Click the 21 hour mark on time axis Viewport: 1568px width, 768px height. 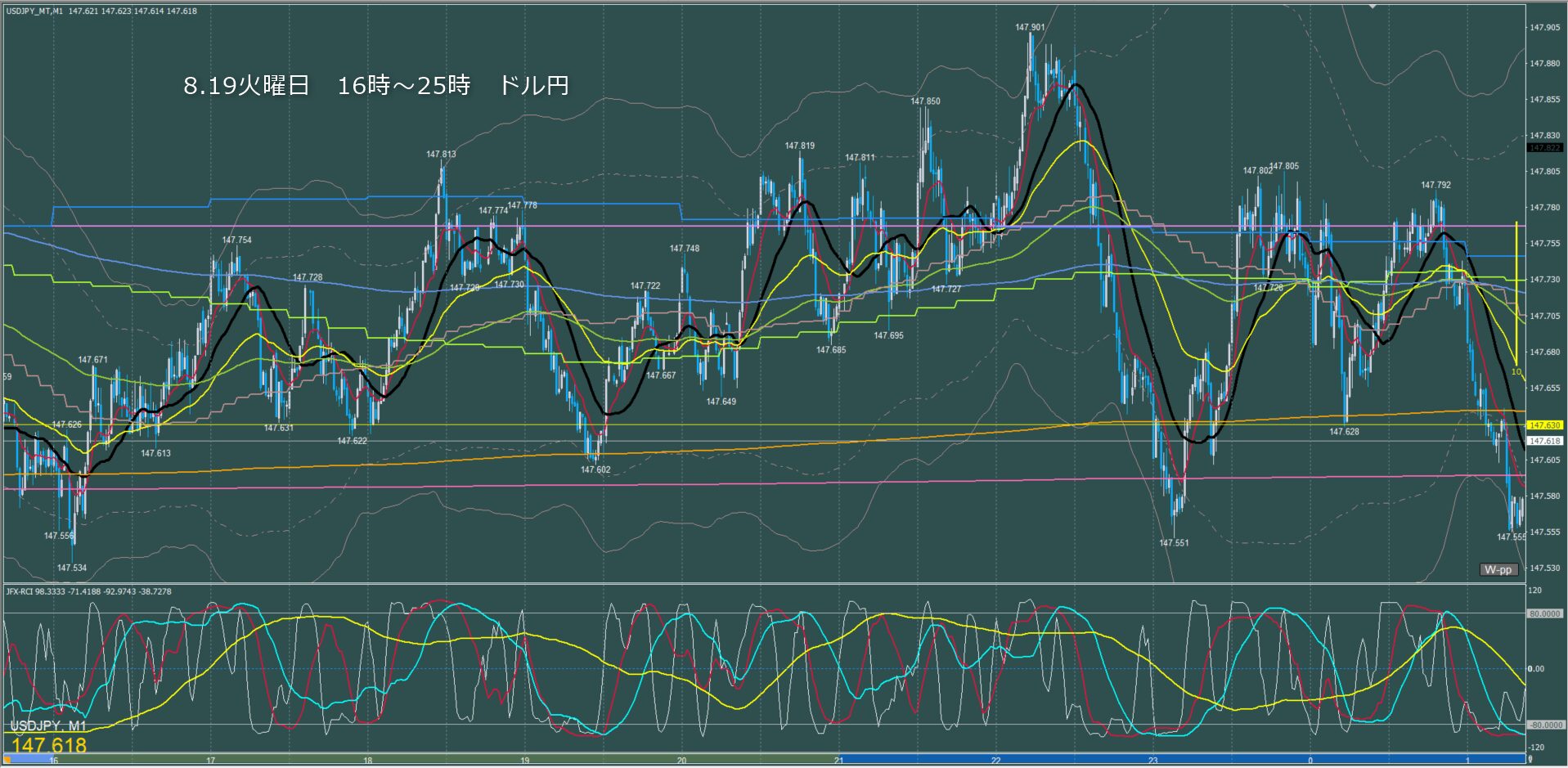[x=838, y=761]
